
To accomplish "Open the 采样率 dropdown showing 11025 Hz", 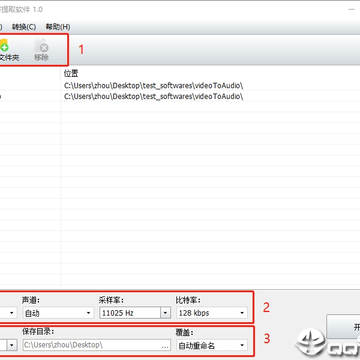I will point(135,313).
